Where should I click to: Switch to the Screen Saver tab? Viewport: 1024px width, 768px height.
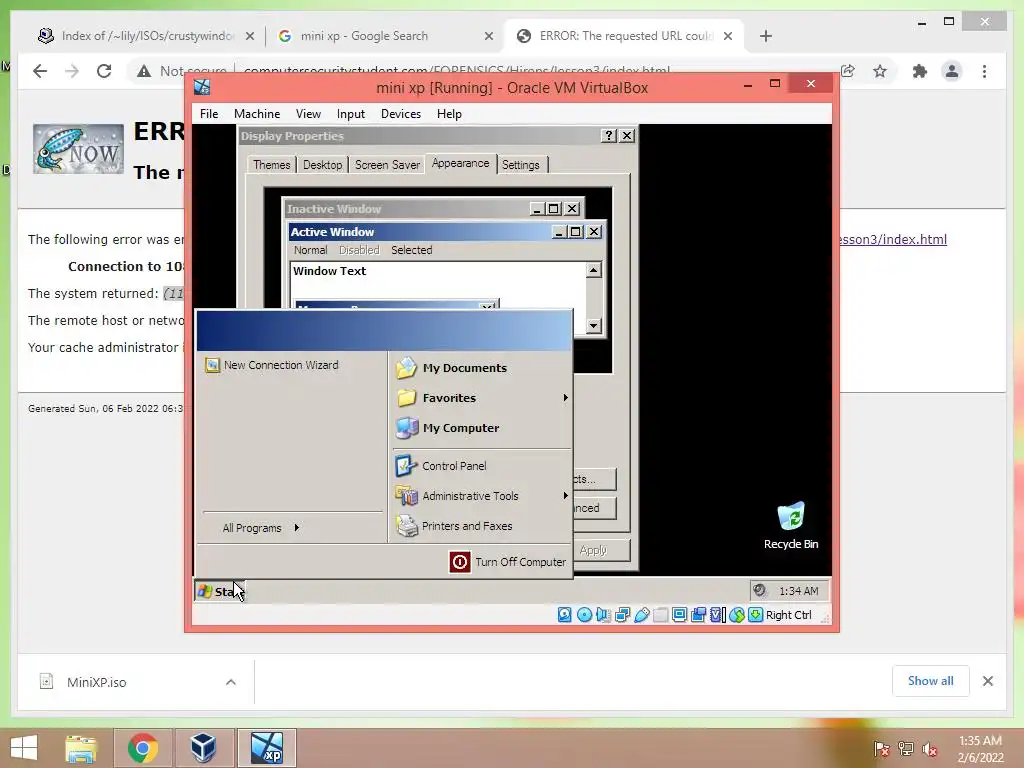coord(387,165)
